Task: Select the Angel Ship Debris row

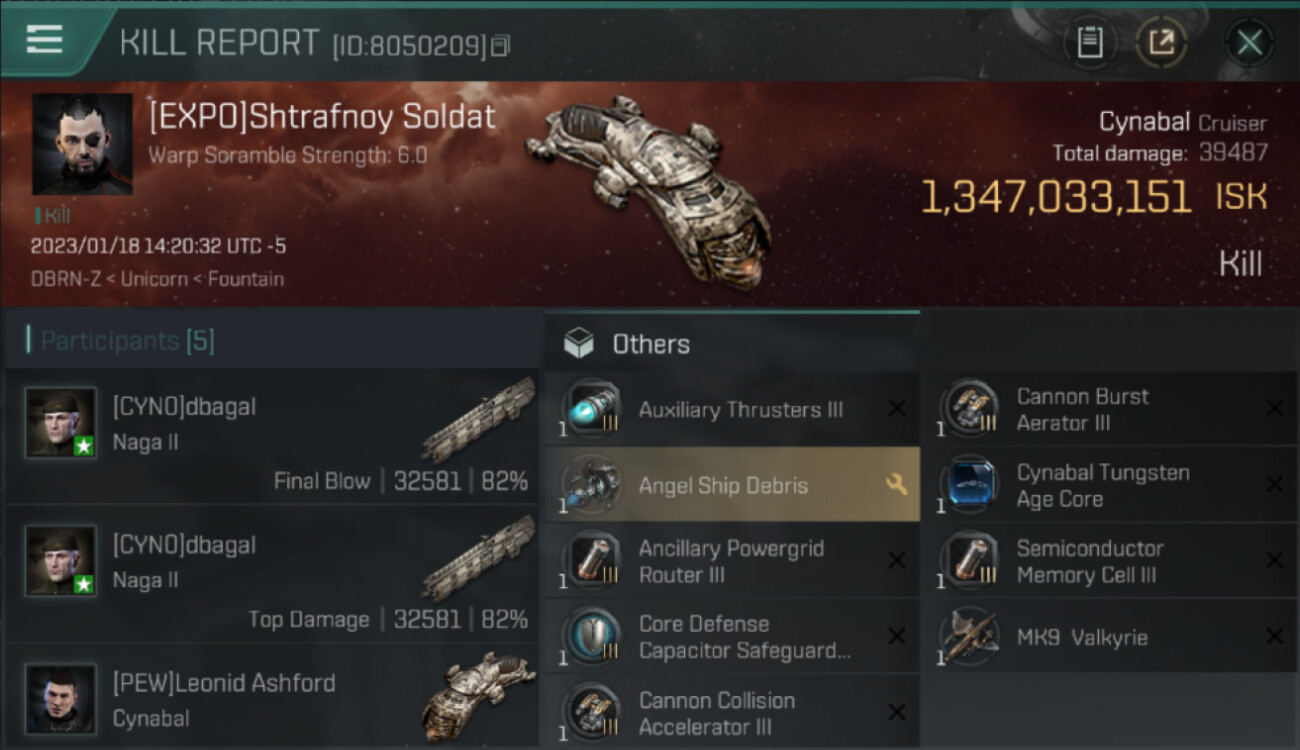Action: [x=732, y=485]
